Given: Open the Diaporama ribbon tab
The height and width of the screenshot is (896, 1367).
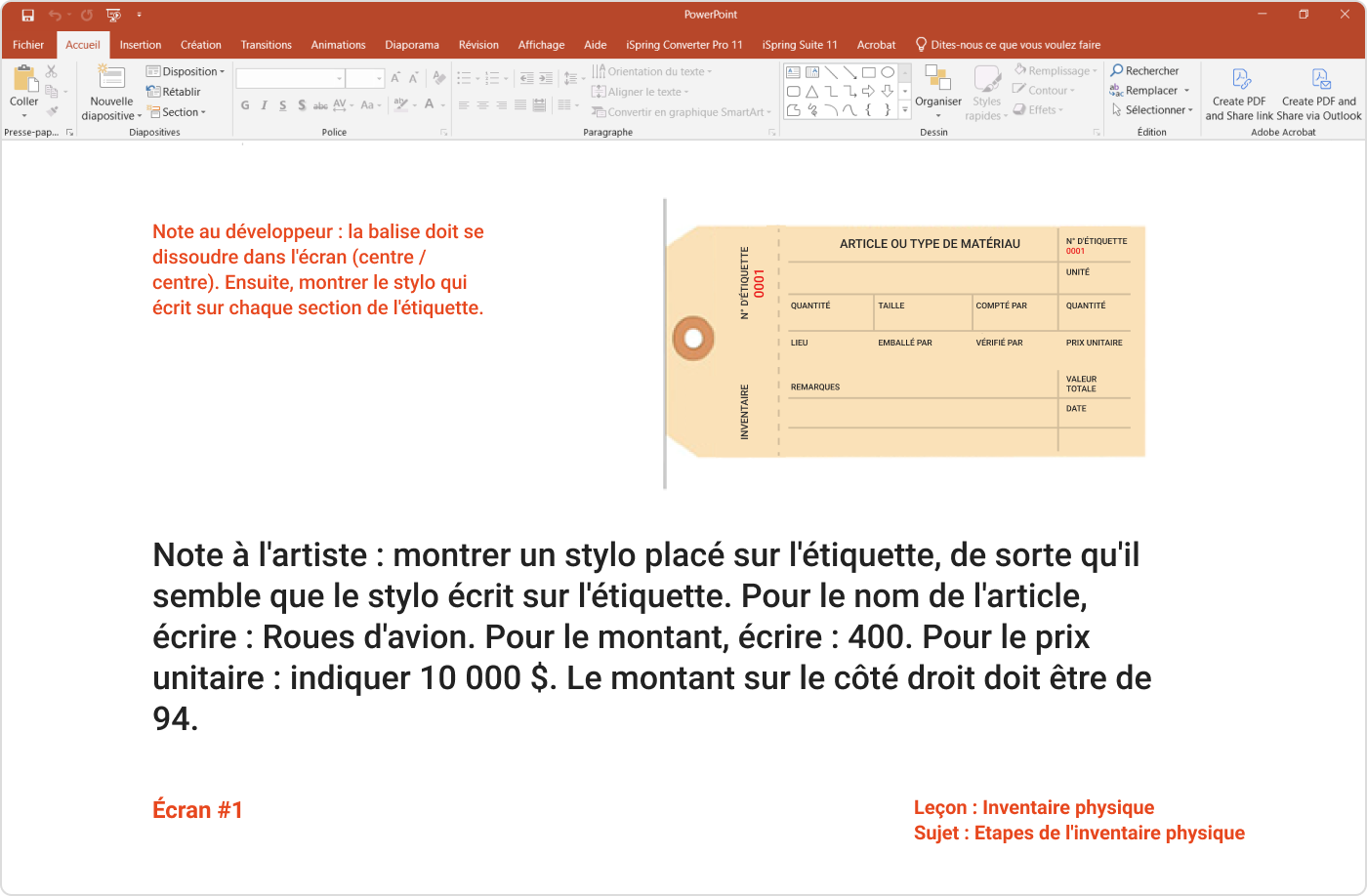Looking at the screenshot, I should 412,45.
